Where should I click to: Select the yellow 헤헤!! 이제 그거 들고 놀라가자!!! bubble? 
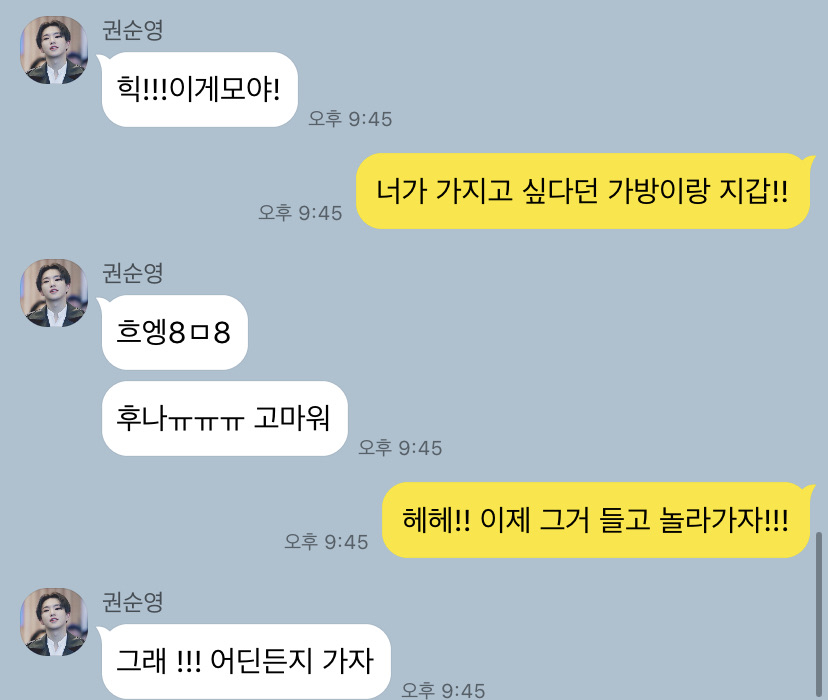(598, 520)
